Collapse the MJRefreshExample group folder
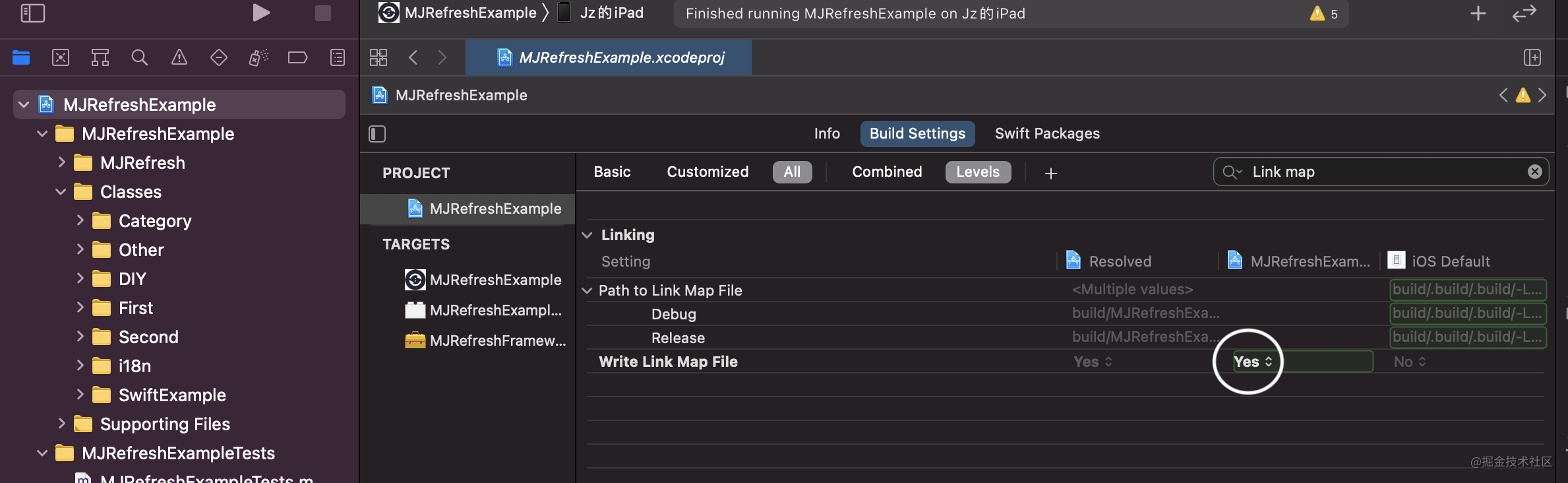Viewport: 1568px width, 483px height. (x=42, y=133)
